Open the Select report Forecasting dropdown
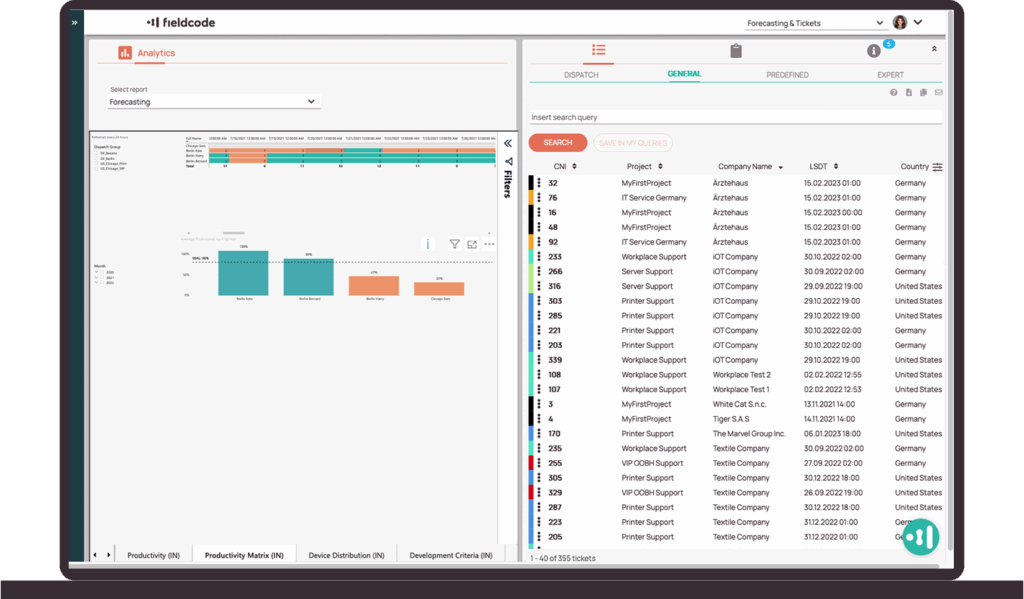 pos(213,102)
